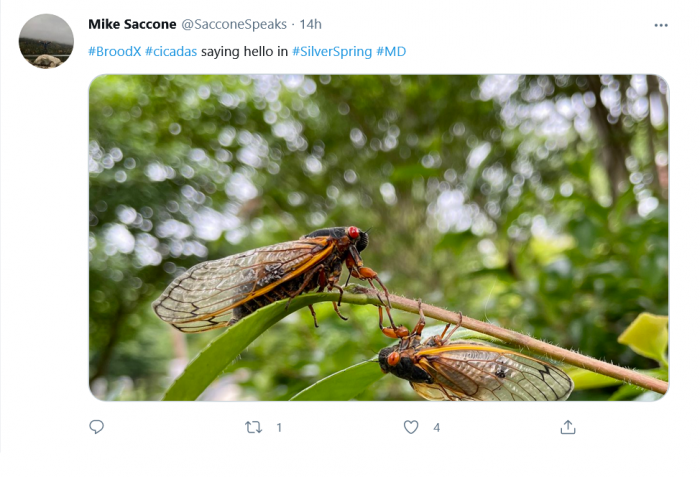700x477 pixels.
Task: Click the Mike Saccone display name
Action: (x=132, y=24)
